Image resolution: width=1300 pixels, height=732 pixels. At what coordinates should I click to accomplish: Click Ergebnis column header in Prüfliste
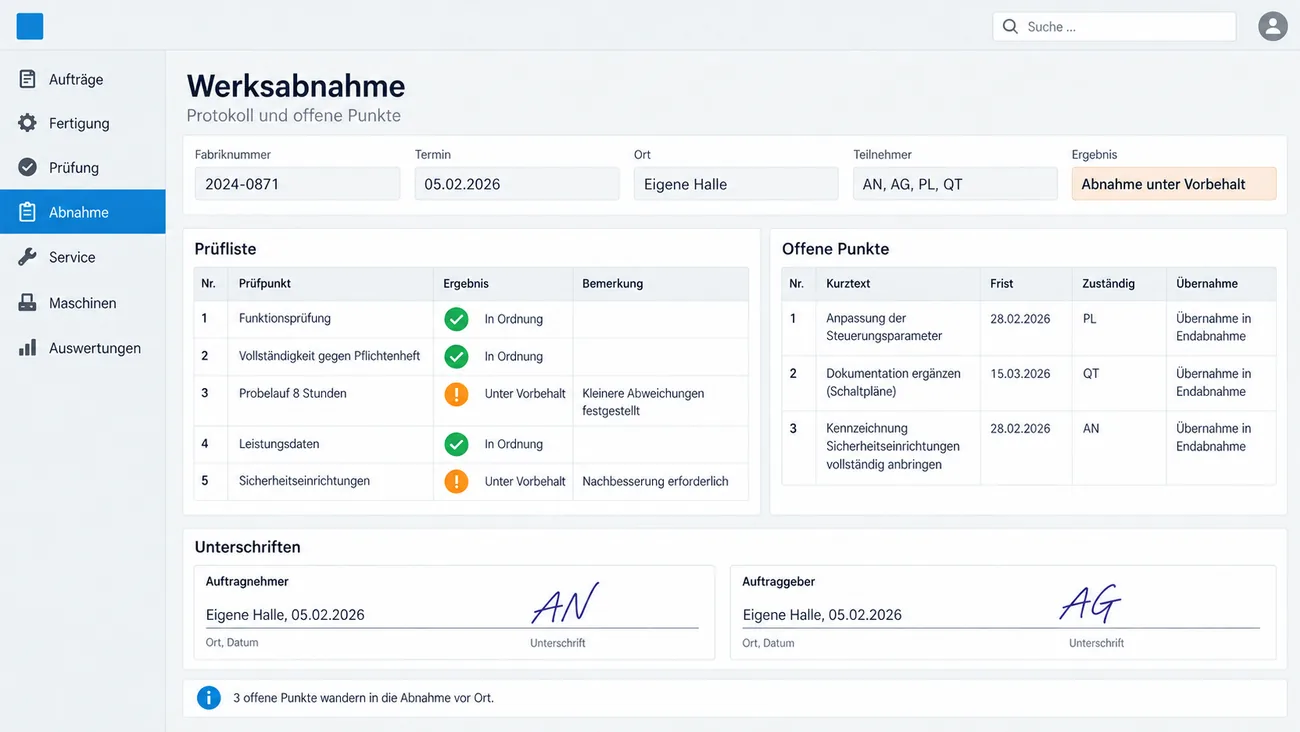click(466, 284)
